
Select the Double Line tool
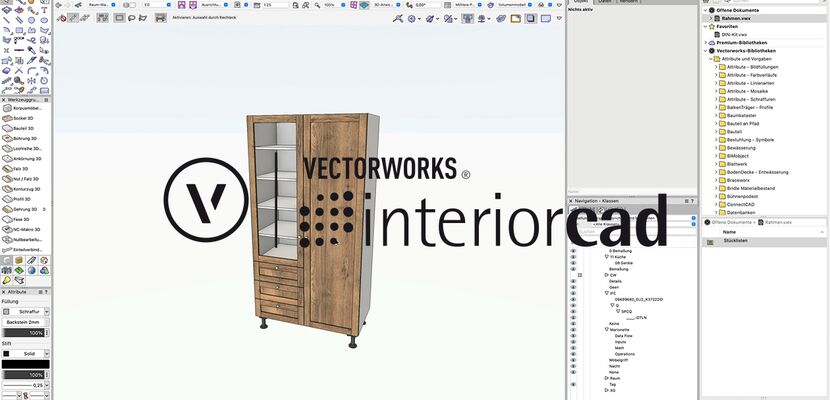coord(19,20)
